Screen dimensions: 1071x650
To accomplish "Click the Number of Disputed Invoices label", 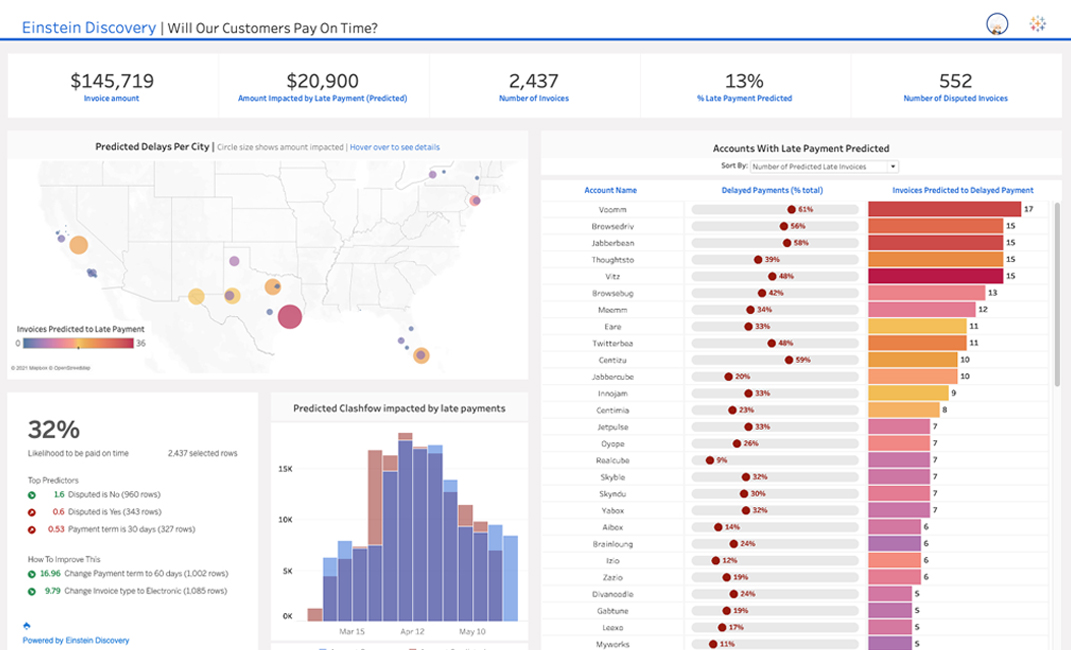I will pyautogui.click(x=955, y=98).
